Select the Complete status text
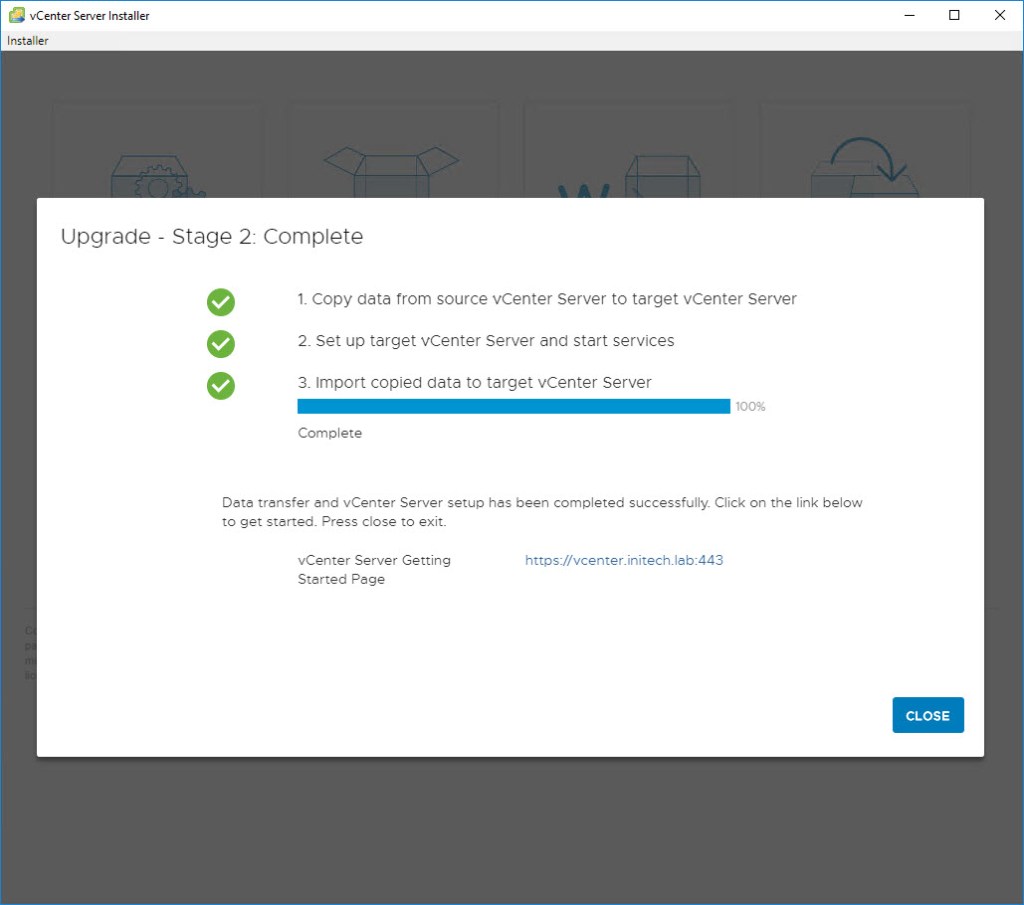The width and height of the screenshot is (1024, 905). click(329, 432)
